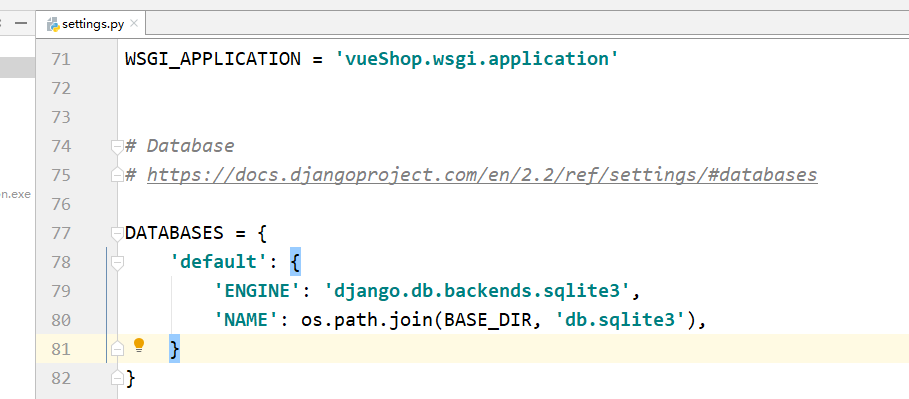
Task: Click the fold end marker at line 82
Action: click(x=118, y=378)
